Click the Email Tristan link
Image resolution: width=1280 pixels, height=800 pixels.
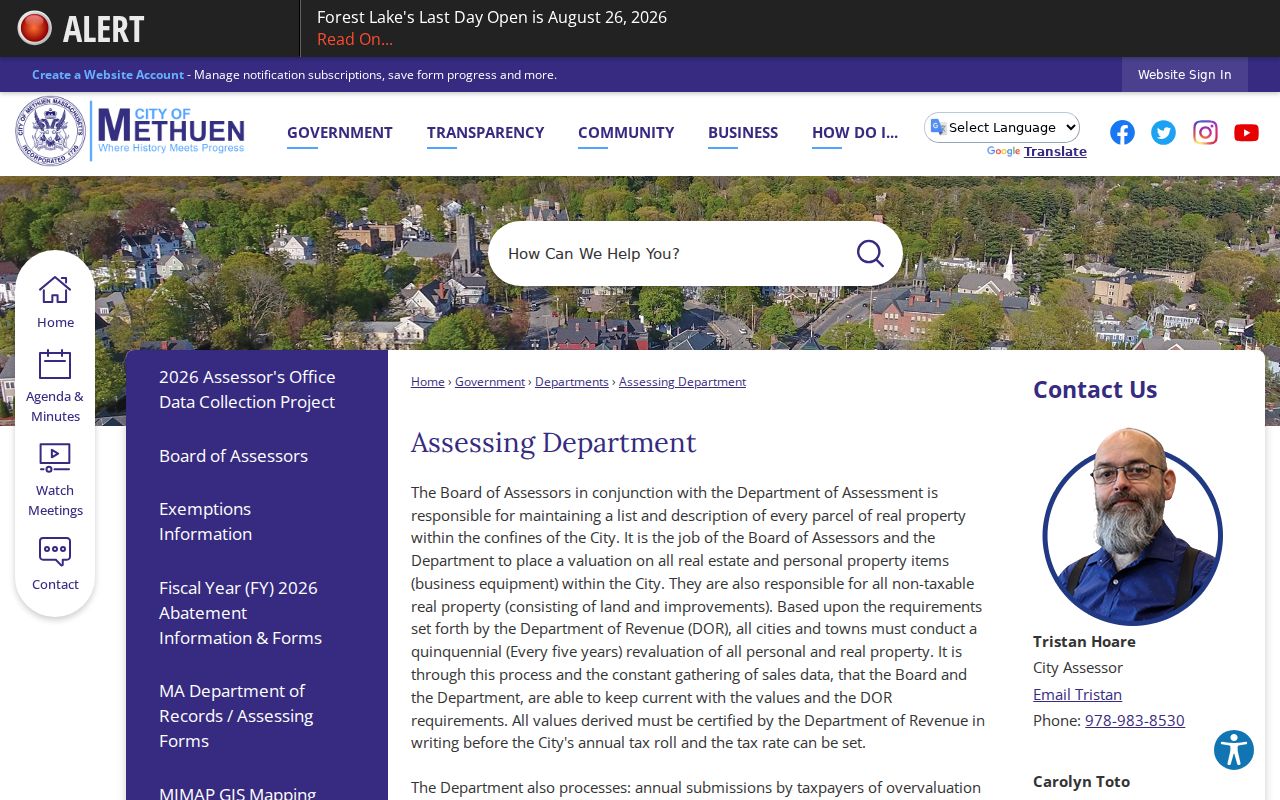(x=1077, y=694)
